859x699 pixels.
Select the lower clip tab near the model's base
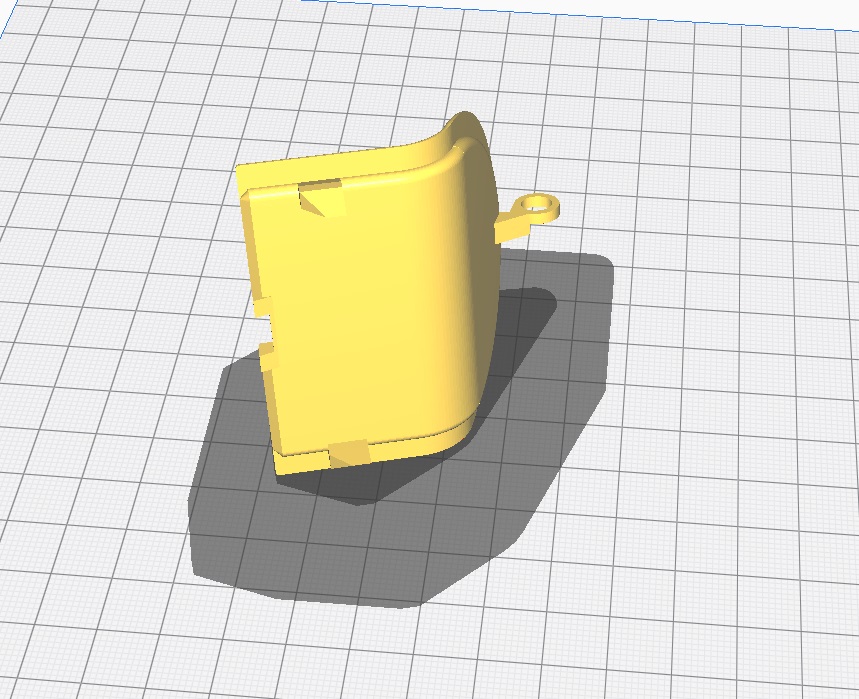tap(352, 451)
